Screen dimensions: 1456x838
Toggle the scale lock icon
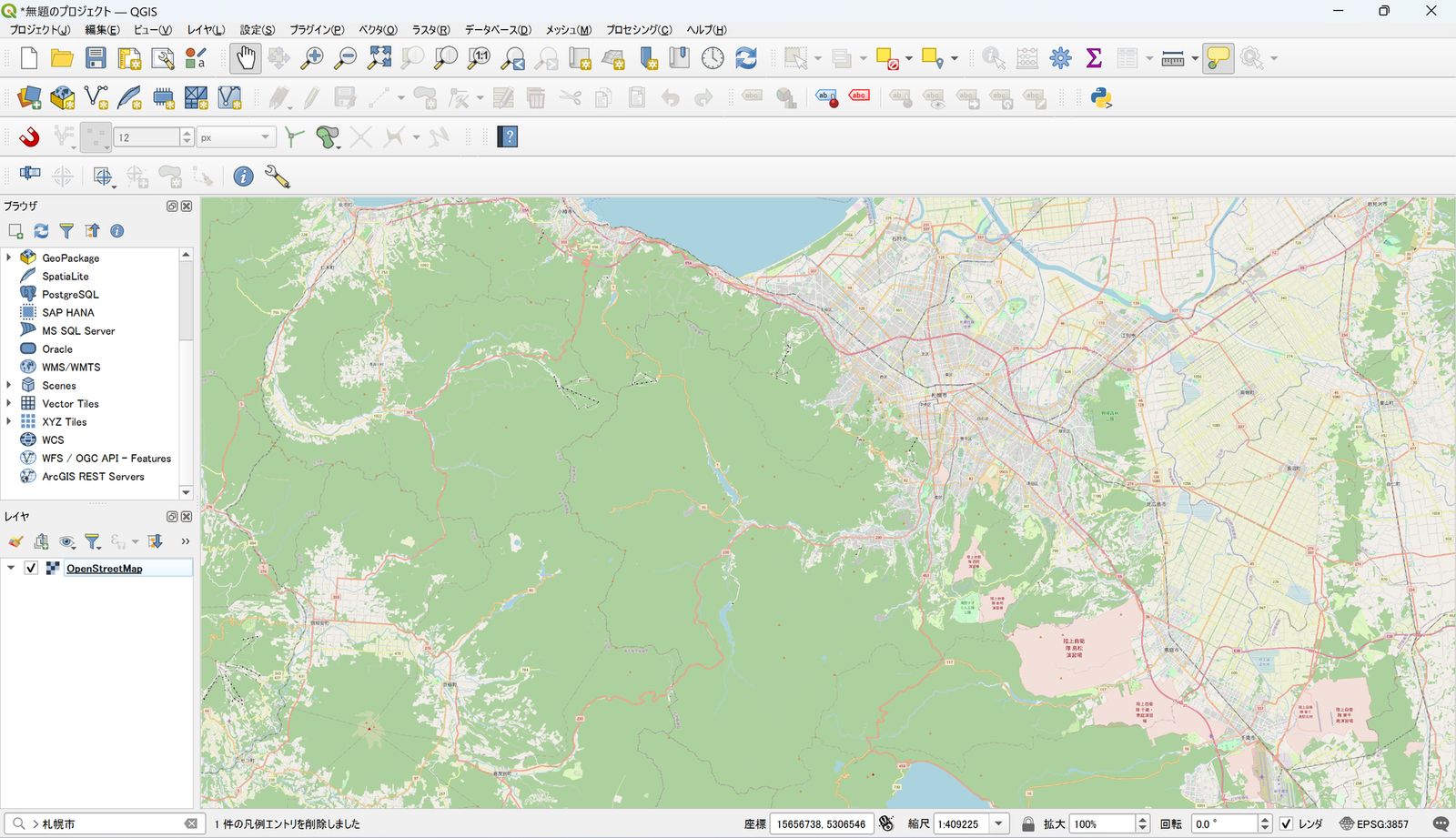click(1028, 823)
